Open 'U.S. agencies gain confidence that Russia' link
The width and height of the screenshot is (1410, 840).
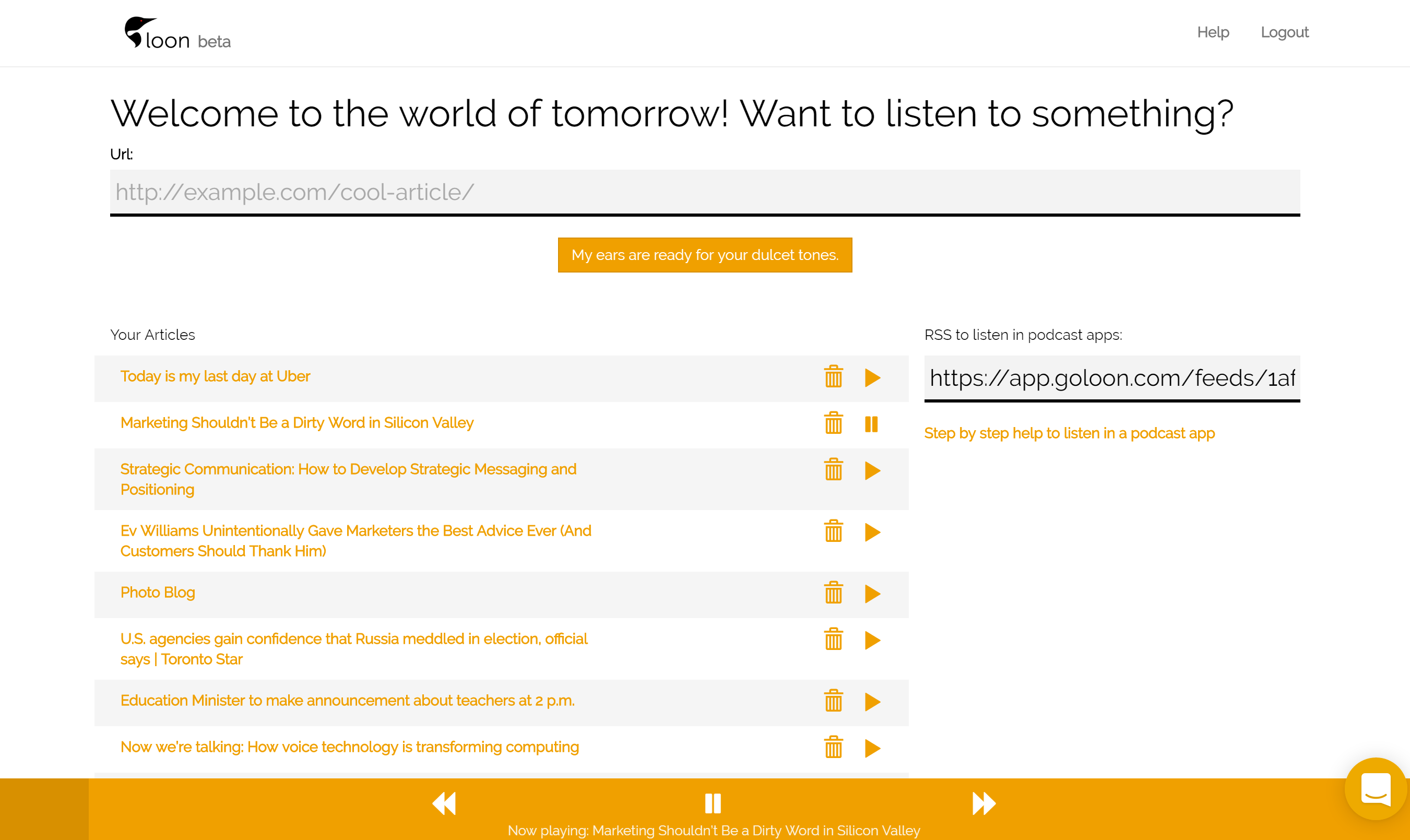click(354, 649)
